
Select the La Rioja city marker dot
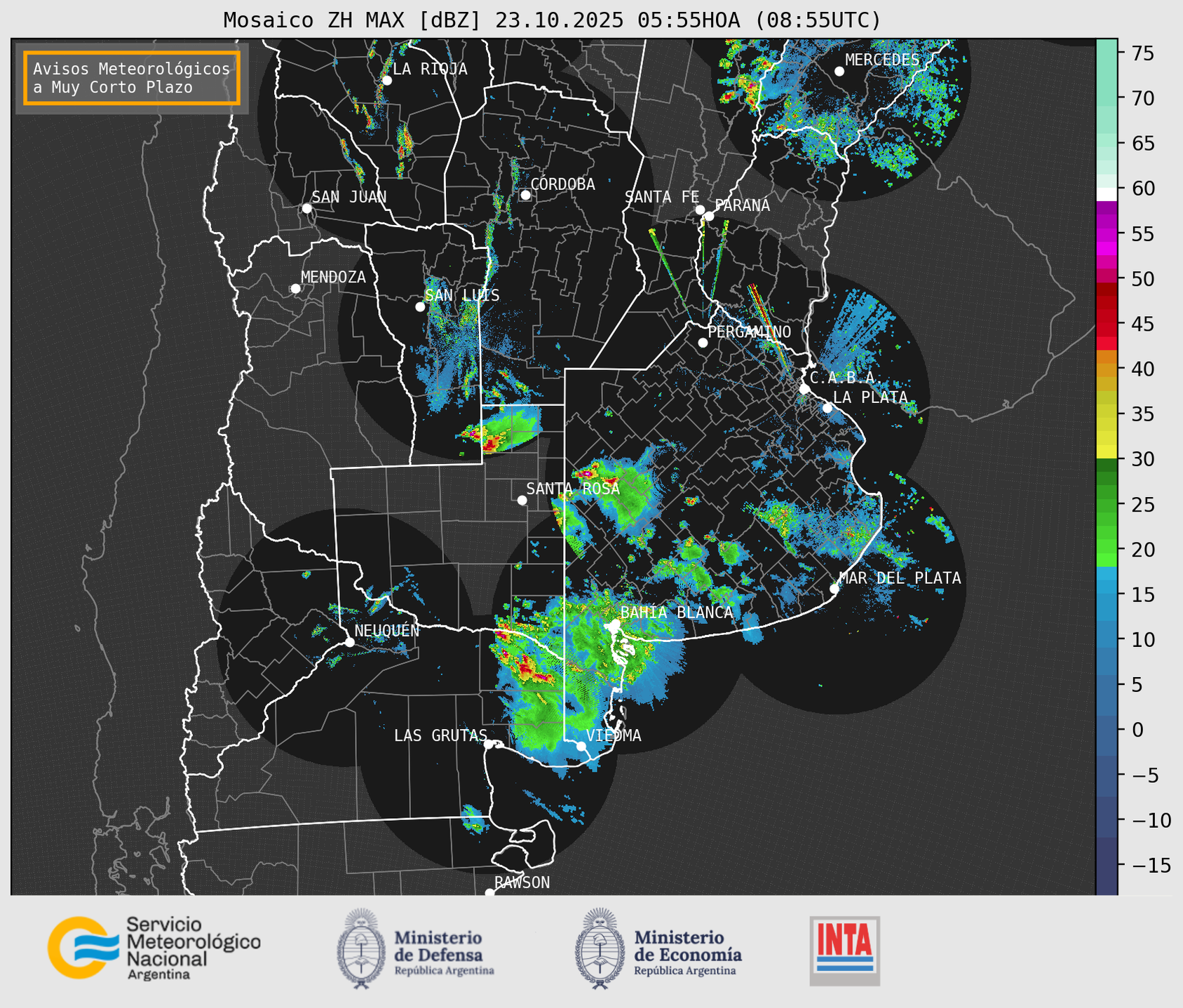(x=387, y=81)
